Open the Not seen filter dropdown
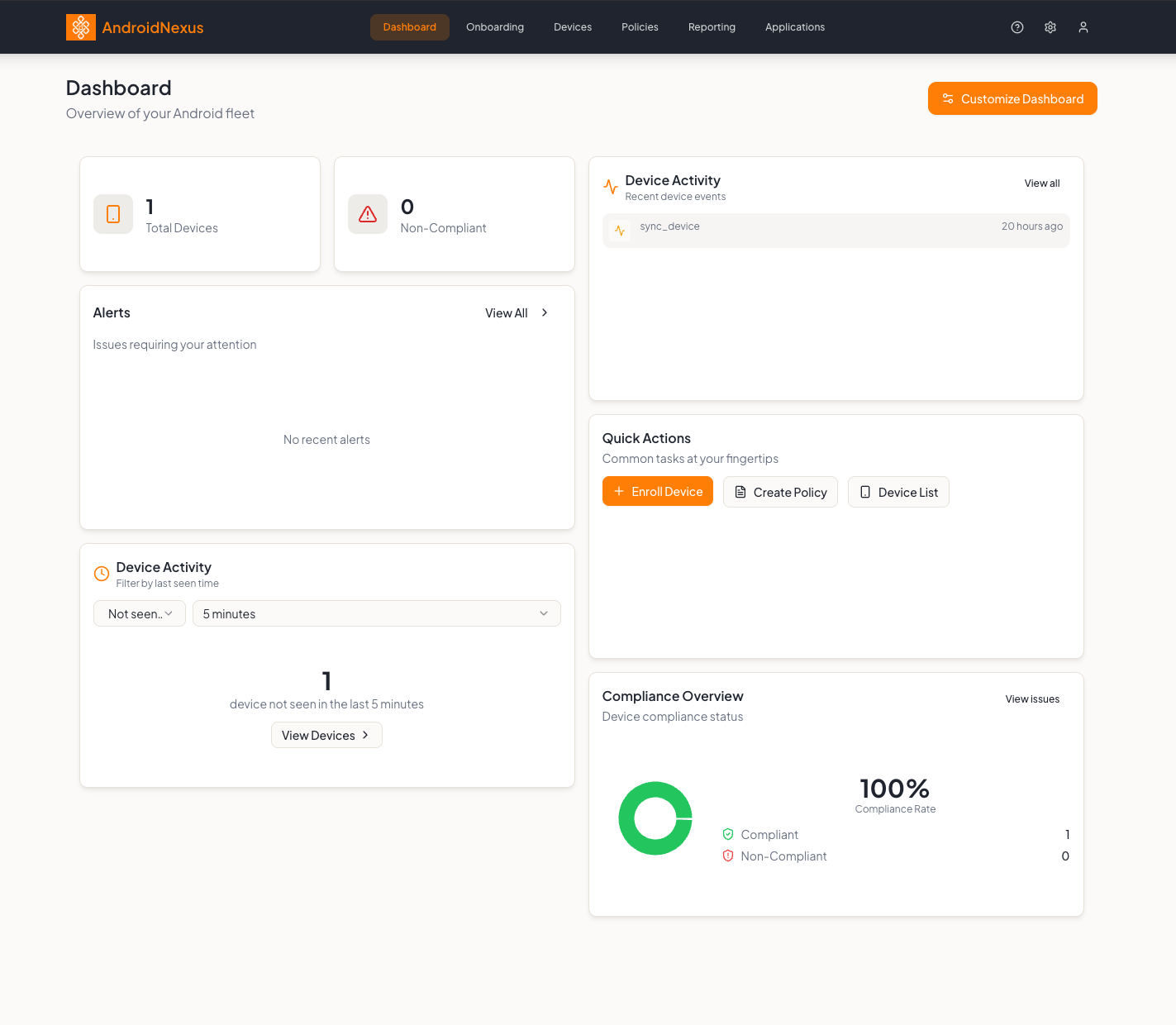 tap(139, 613)
